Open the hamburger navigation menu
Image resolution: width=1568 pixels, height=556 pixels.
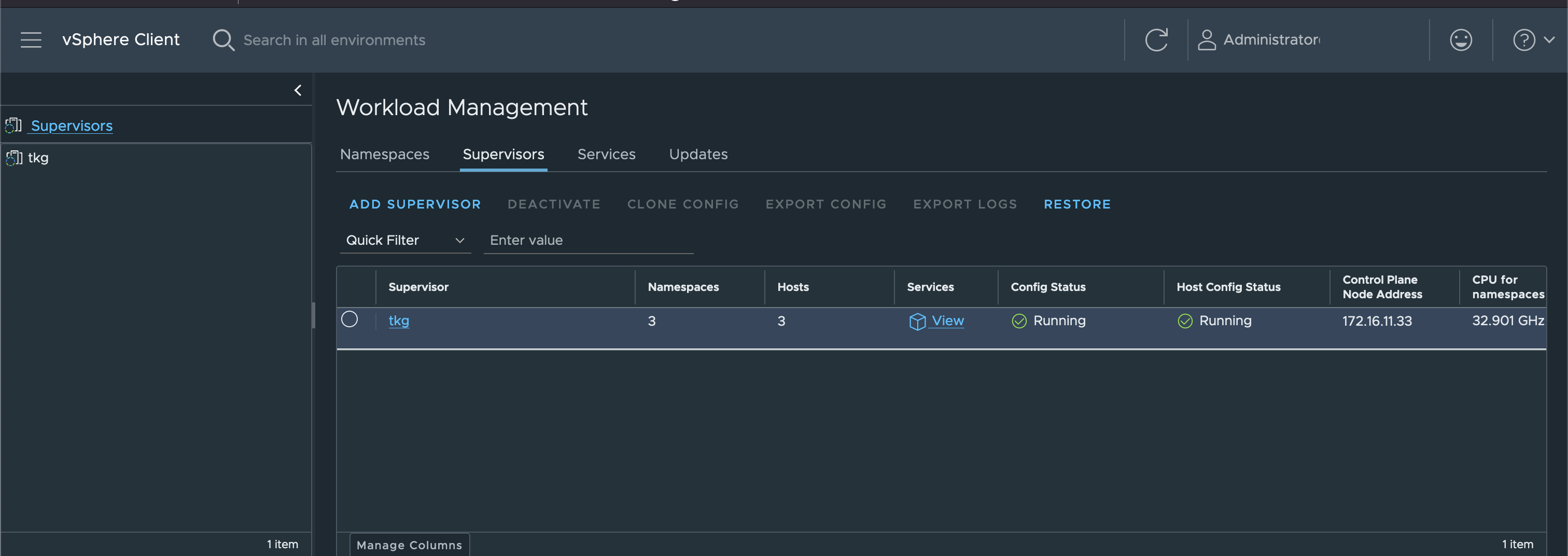tap(31, 40)
